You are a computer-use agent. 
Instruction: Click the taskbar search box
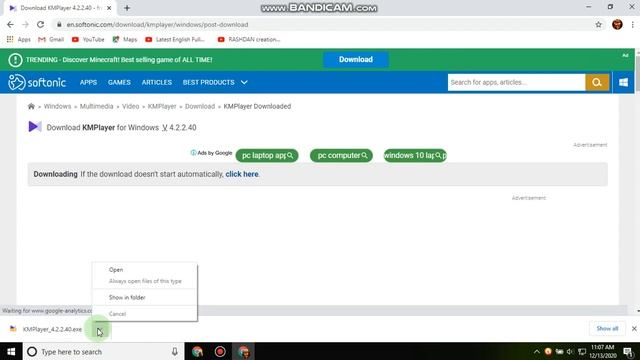[103, 351]
